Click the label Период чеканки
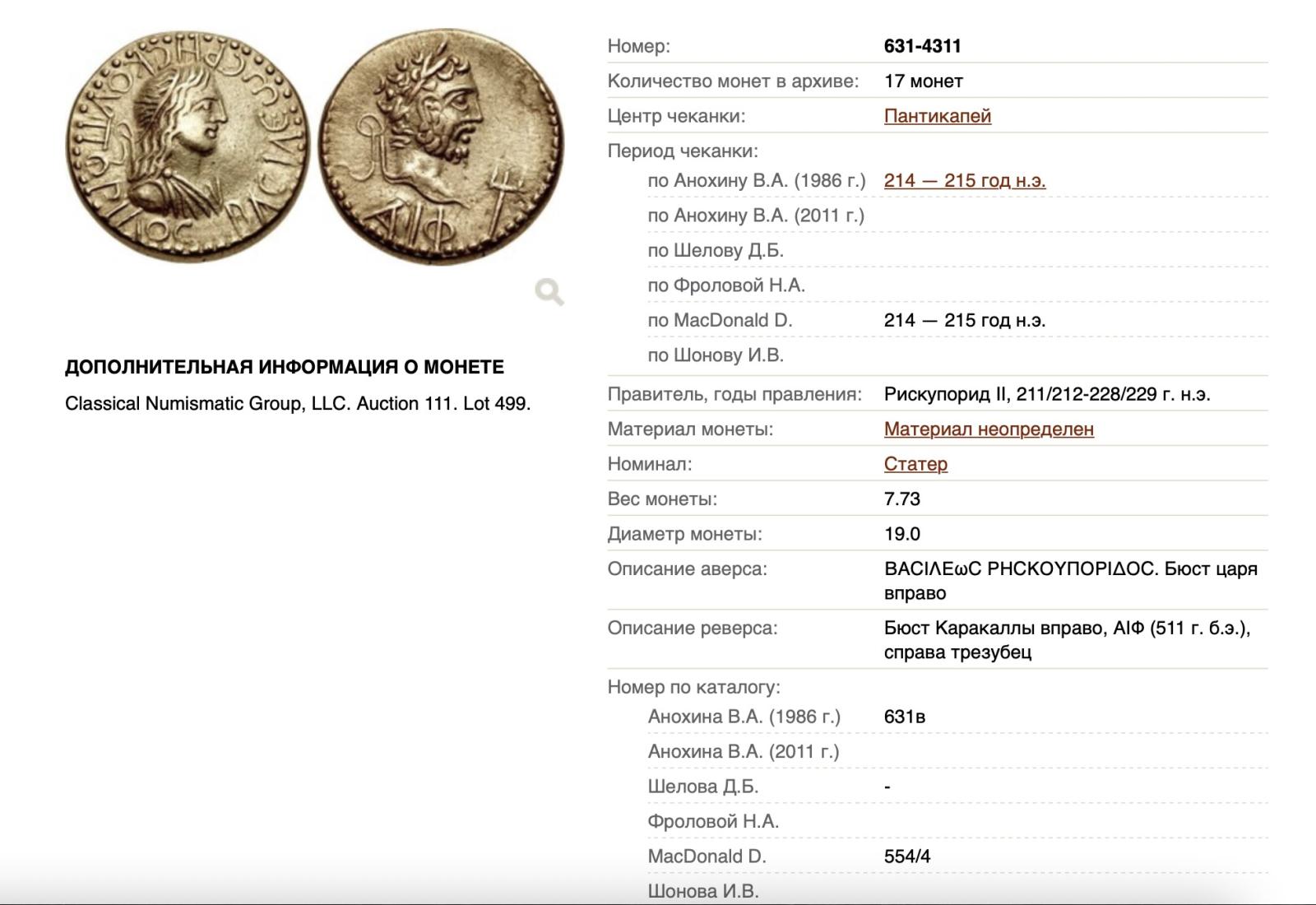 click(683, 151)
